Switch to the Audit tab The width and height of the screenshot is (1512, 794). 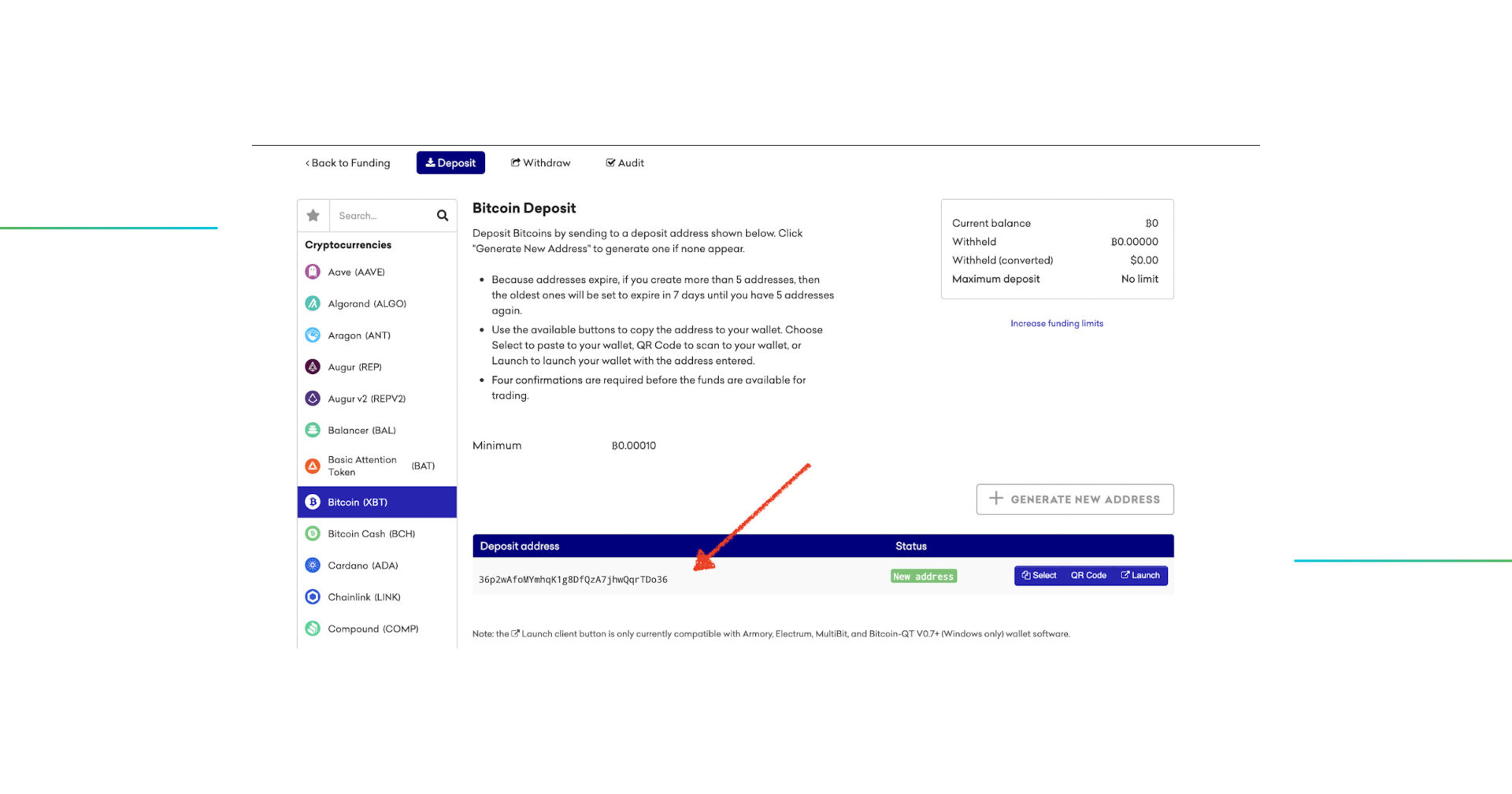[x=624, y=162]
